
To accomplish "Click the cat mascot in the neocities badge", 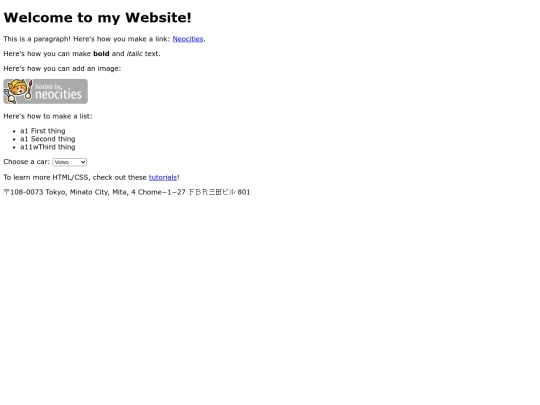I will pyautogui.click(x=18, y=91).
